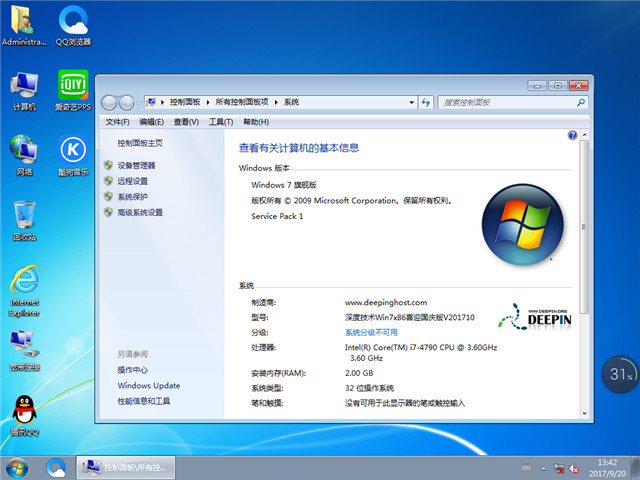Select the Internet Explorer desktop icon
This screenshot has width=640, height=480.
pyautogui.click(x=24, y=283)
